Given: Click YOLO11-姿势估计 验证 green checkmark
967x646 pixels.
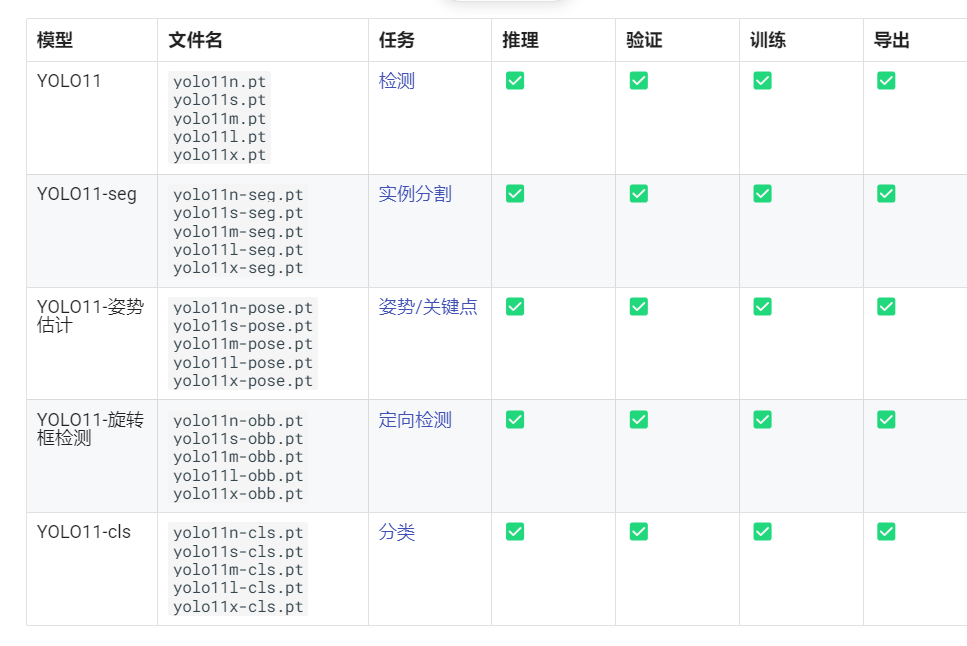Looking at the screenshot, I should point(639,307).
